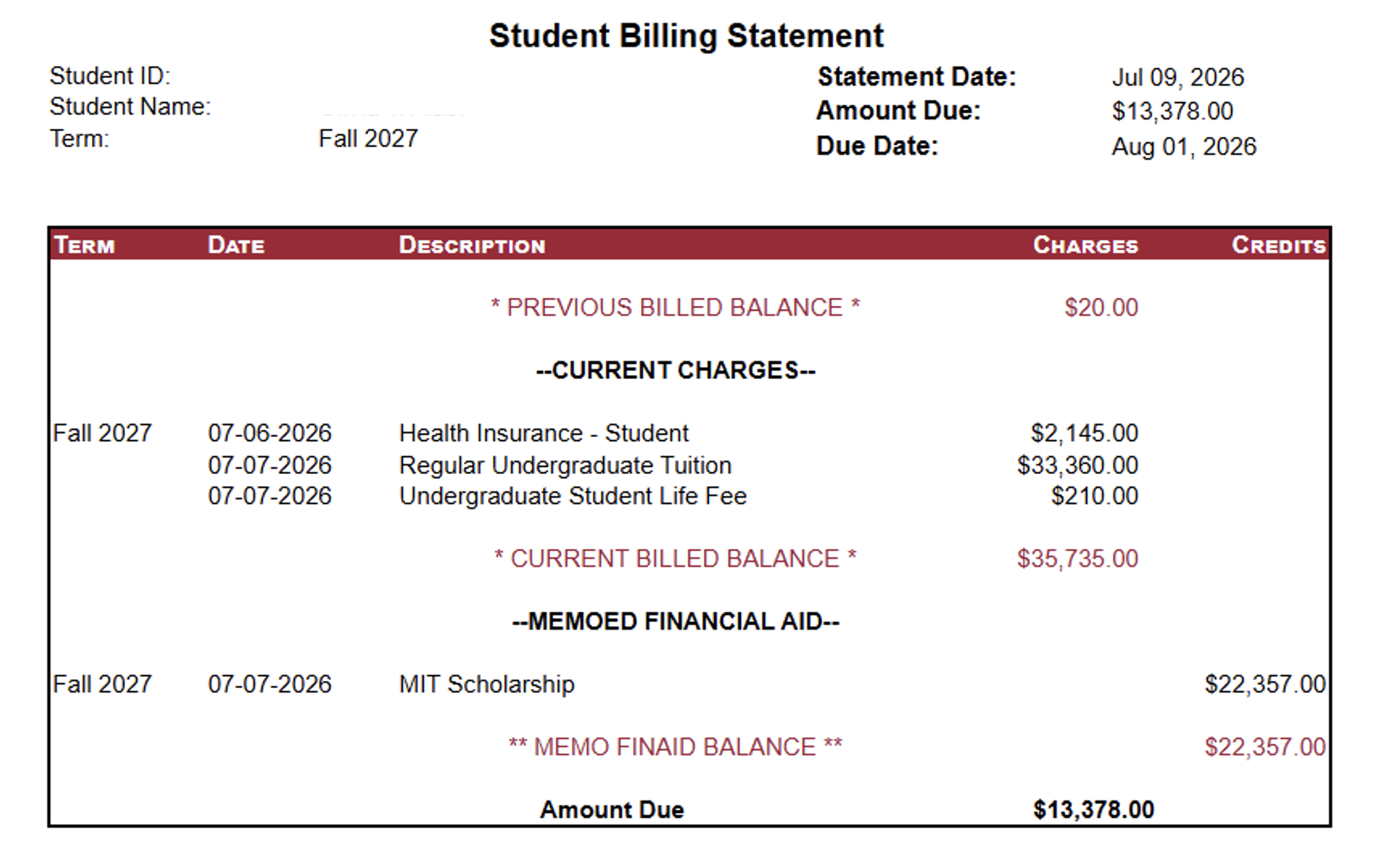Click the Description column header

click(x=472, y=245)
